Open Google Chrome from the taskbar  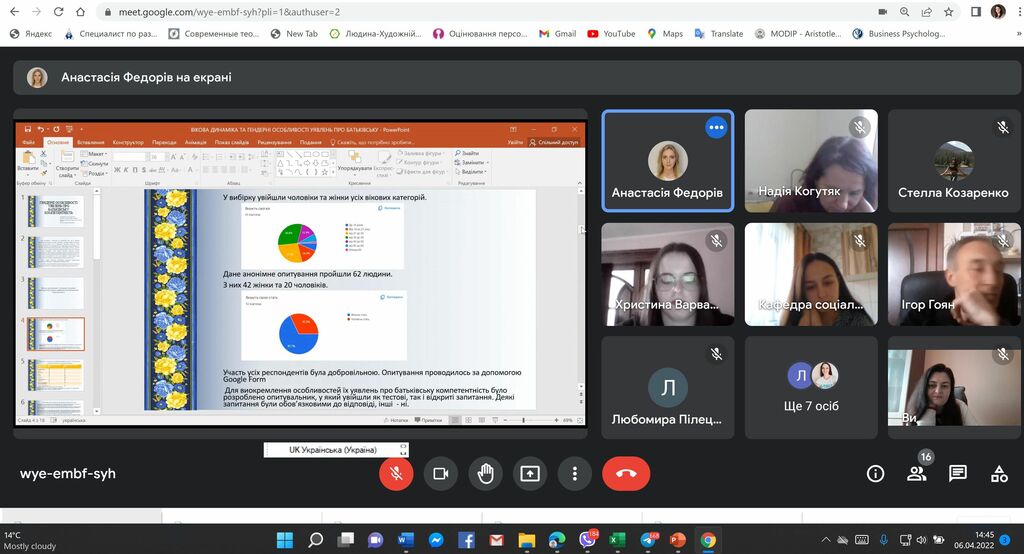point(708,540)
